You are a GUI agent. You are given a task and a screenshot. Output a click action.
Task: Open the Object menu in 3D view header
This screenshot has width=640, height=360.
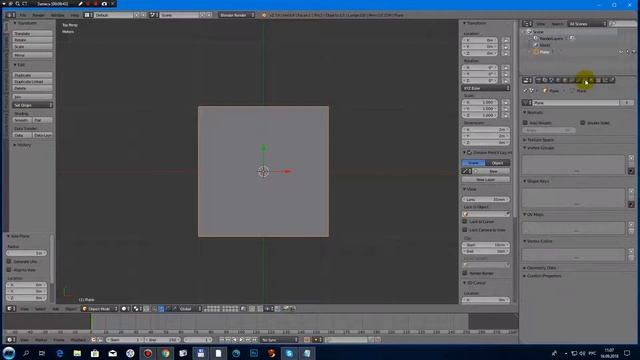[x=71, y=309]
